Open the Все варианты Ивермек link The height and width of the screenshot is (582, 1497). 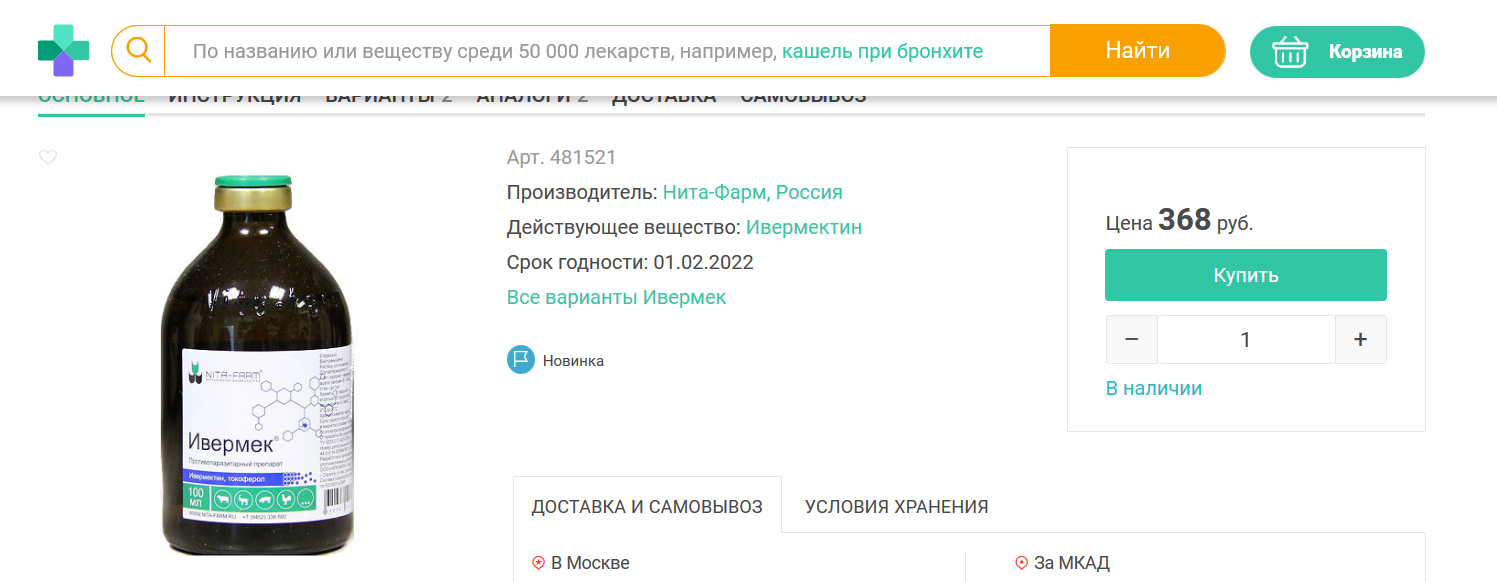pyautogui.click(x=616, y=297)
